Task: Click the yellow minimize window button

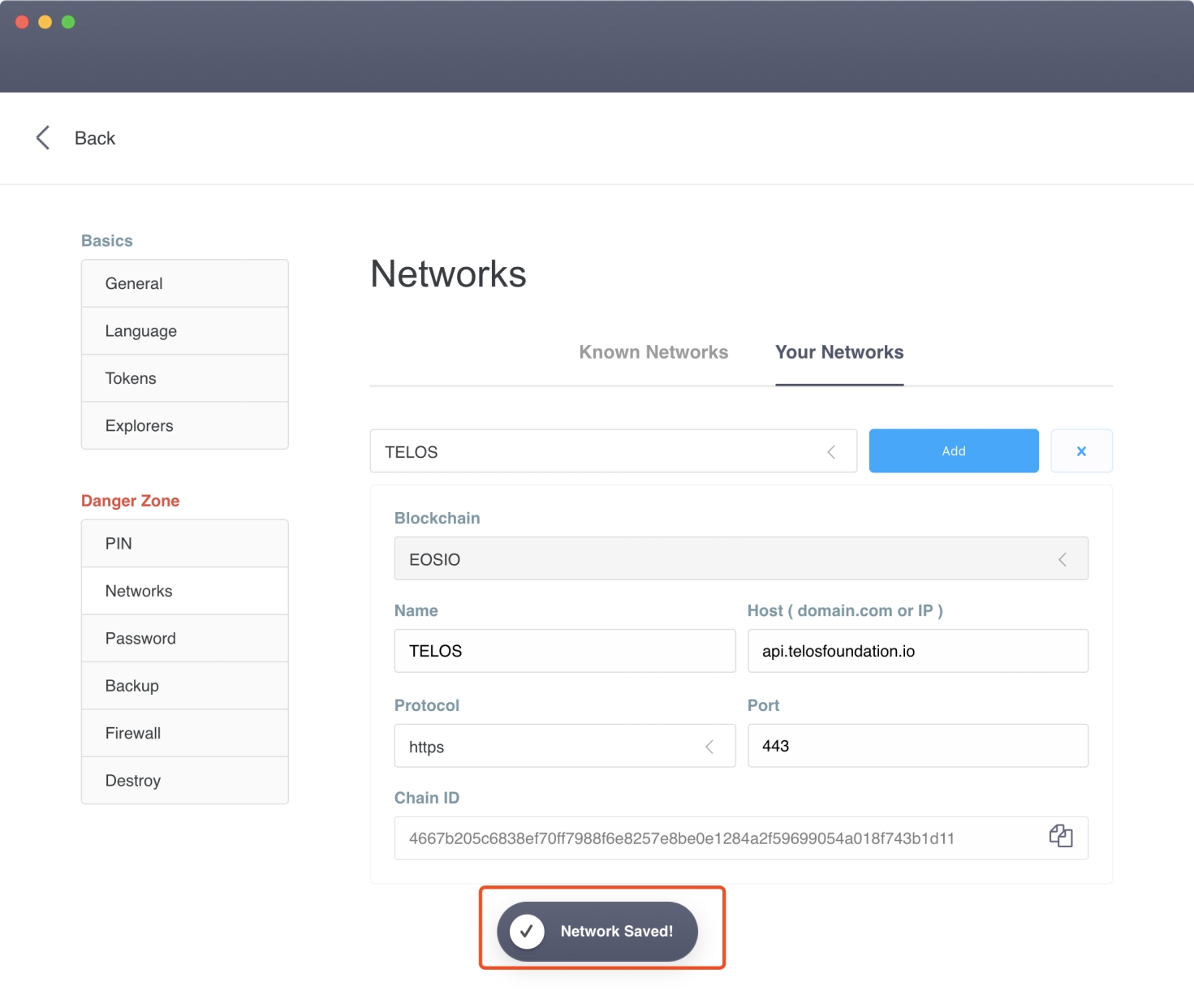Action: (45, 22)
